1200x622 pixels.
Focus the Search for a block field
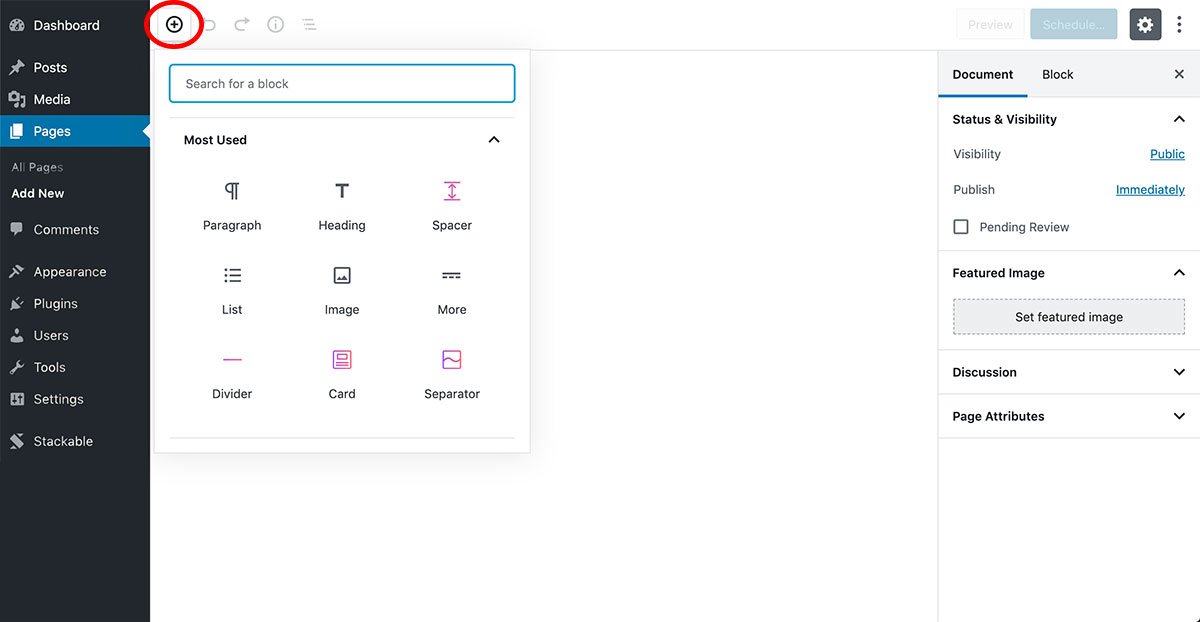(342, 84)
